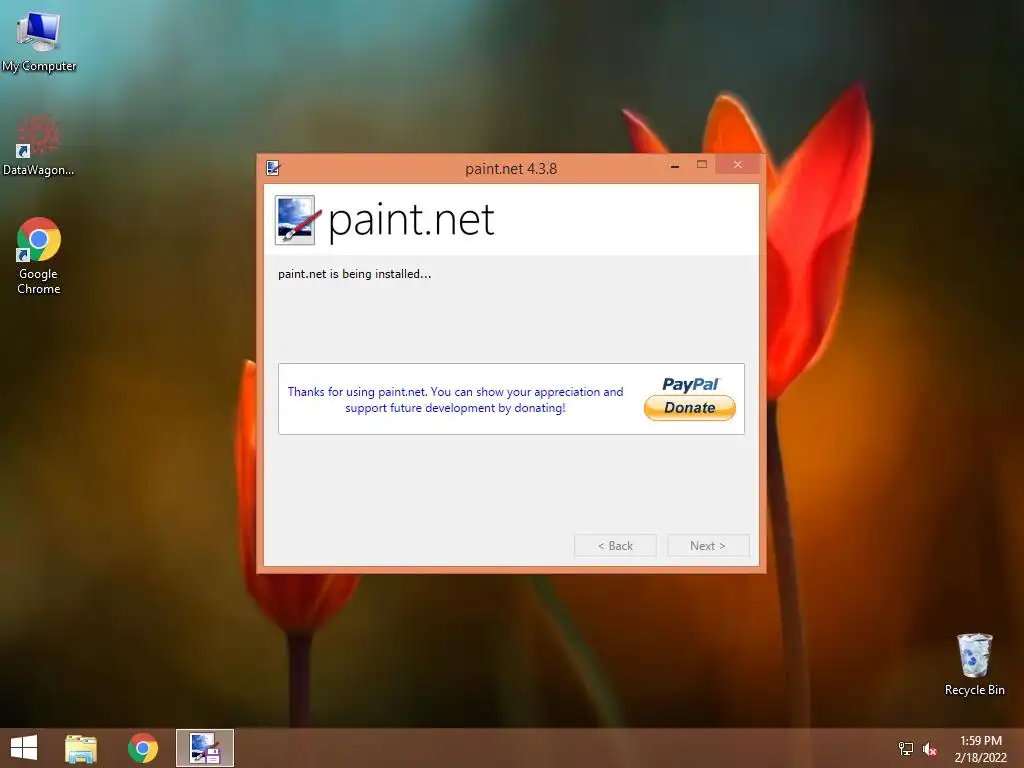Launch Chrome from the taskbar
The image size is (1024, 768).
click(x=143, y=748)
